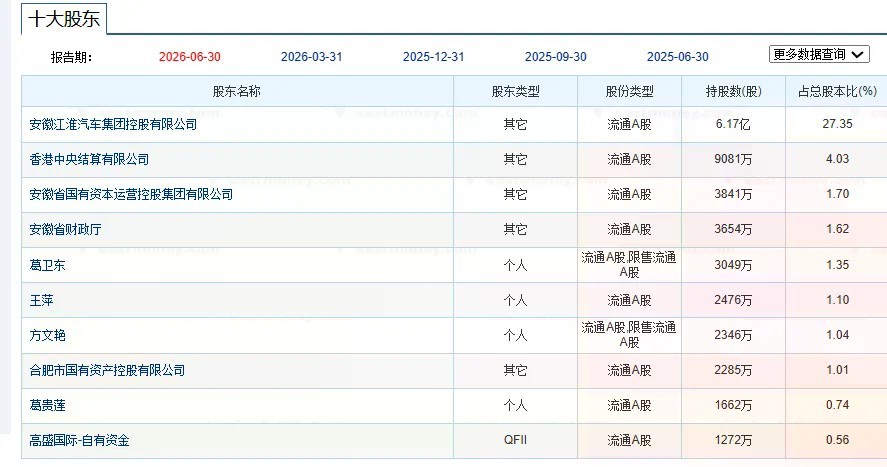Select the 9081万 holdings cell
This screenshot has width=887, height=467.
coord(733,159)
